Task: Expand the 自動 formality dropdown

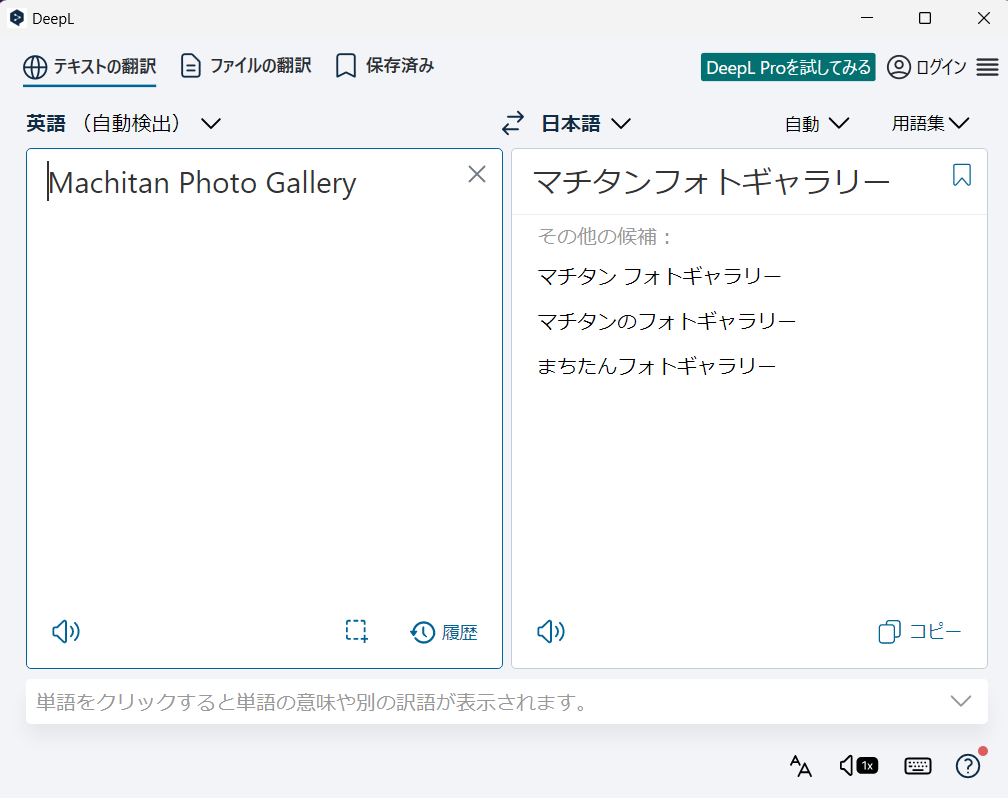Action: point(816,123)
